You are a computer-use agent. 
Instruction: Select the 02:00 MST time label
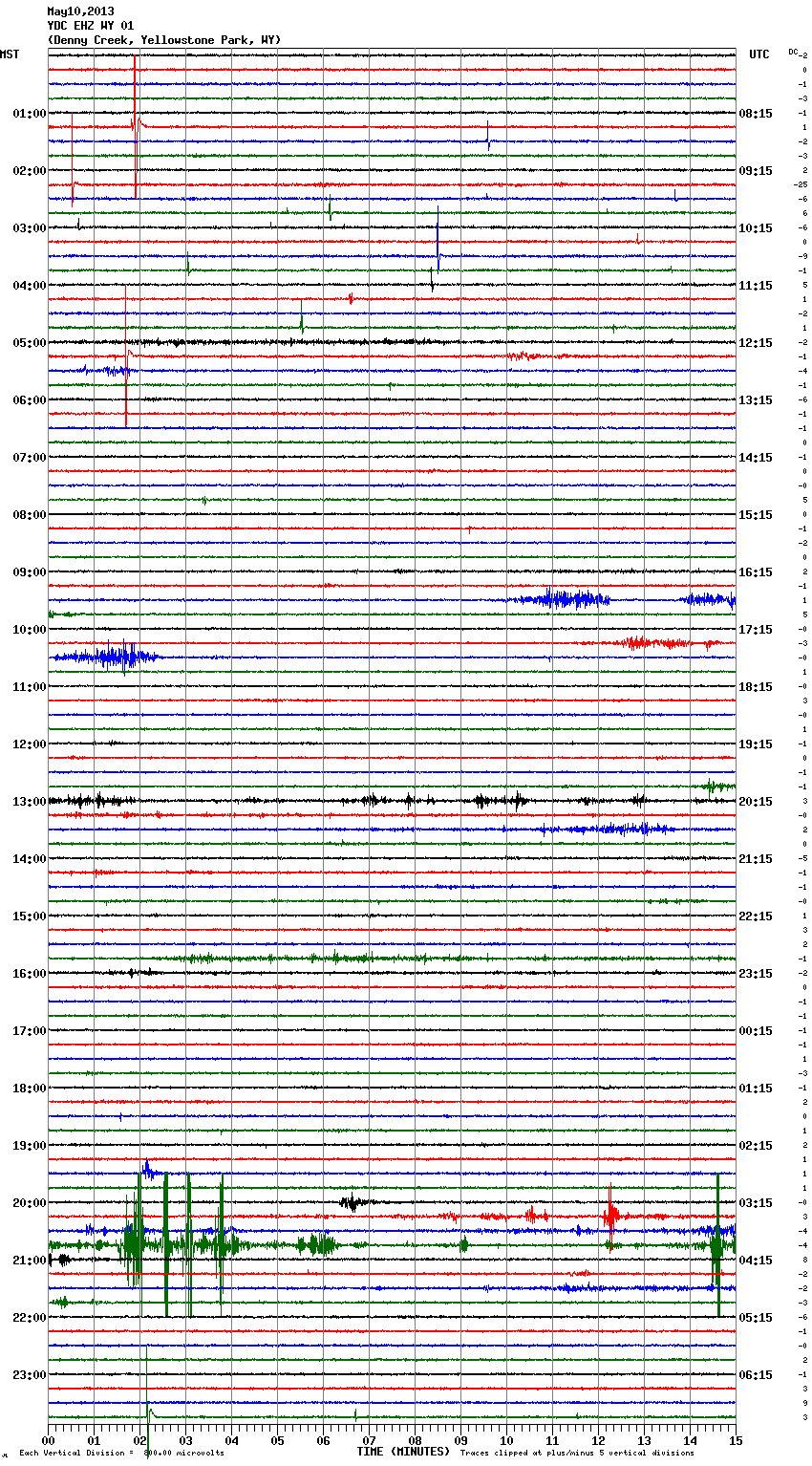coord(30,171)
